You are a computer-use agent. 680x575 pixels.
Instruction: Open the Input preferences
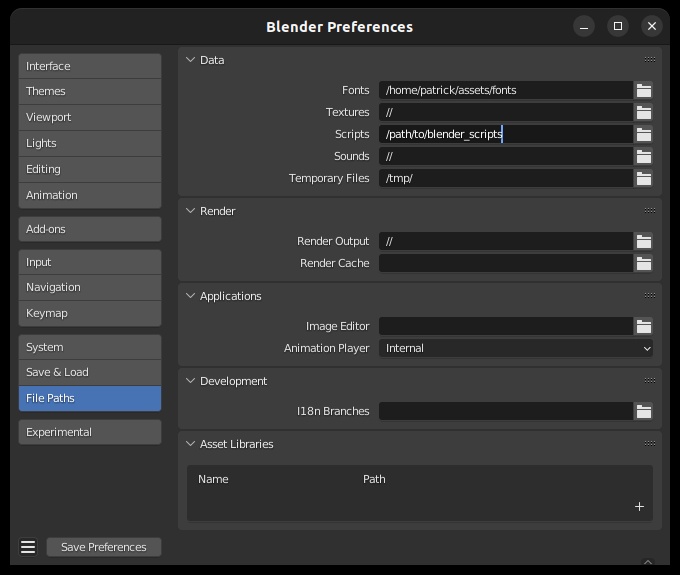90,262
